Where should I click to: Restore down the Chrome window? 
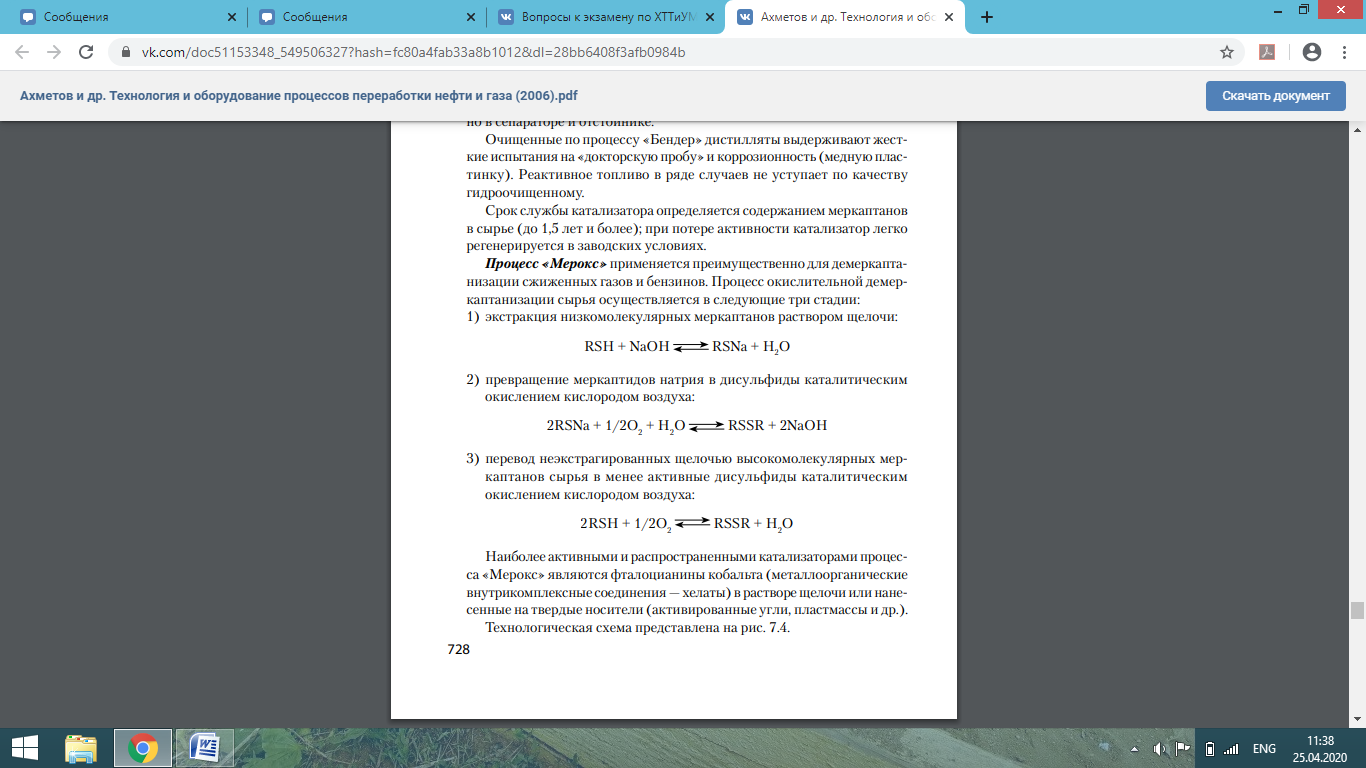(1303, 8)
